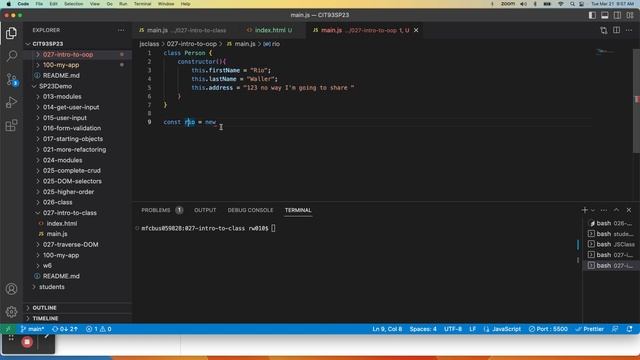The height and width of the screenshot is (360, 640).
Task: Close the terminal panel
Action: (x=629, y=210)
